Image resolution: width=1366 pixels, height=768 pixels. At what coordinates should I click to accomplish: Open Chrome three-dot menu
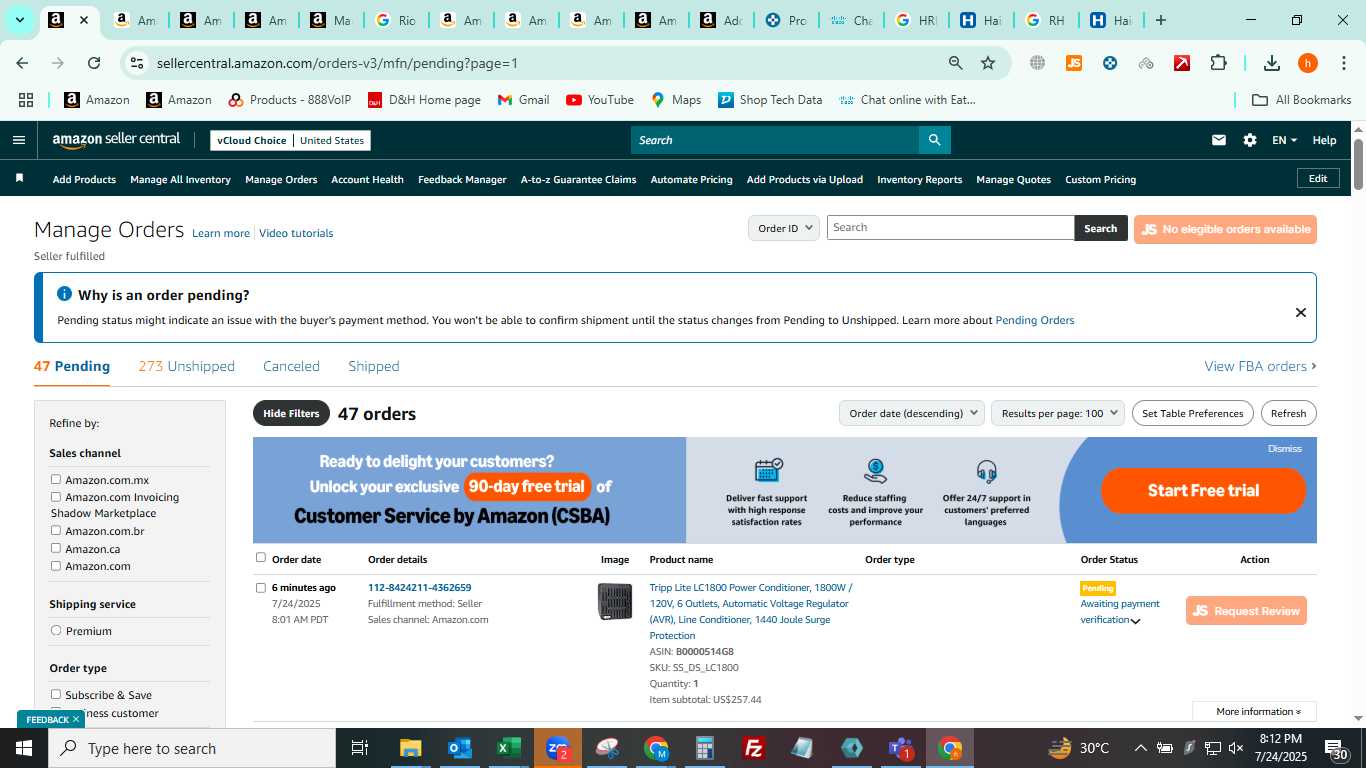[x=1343, y=63]
